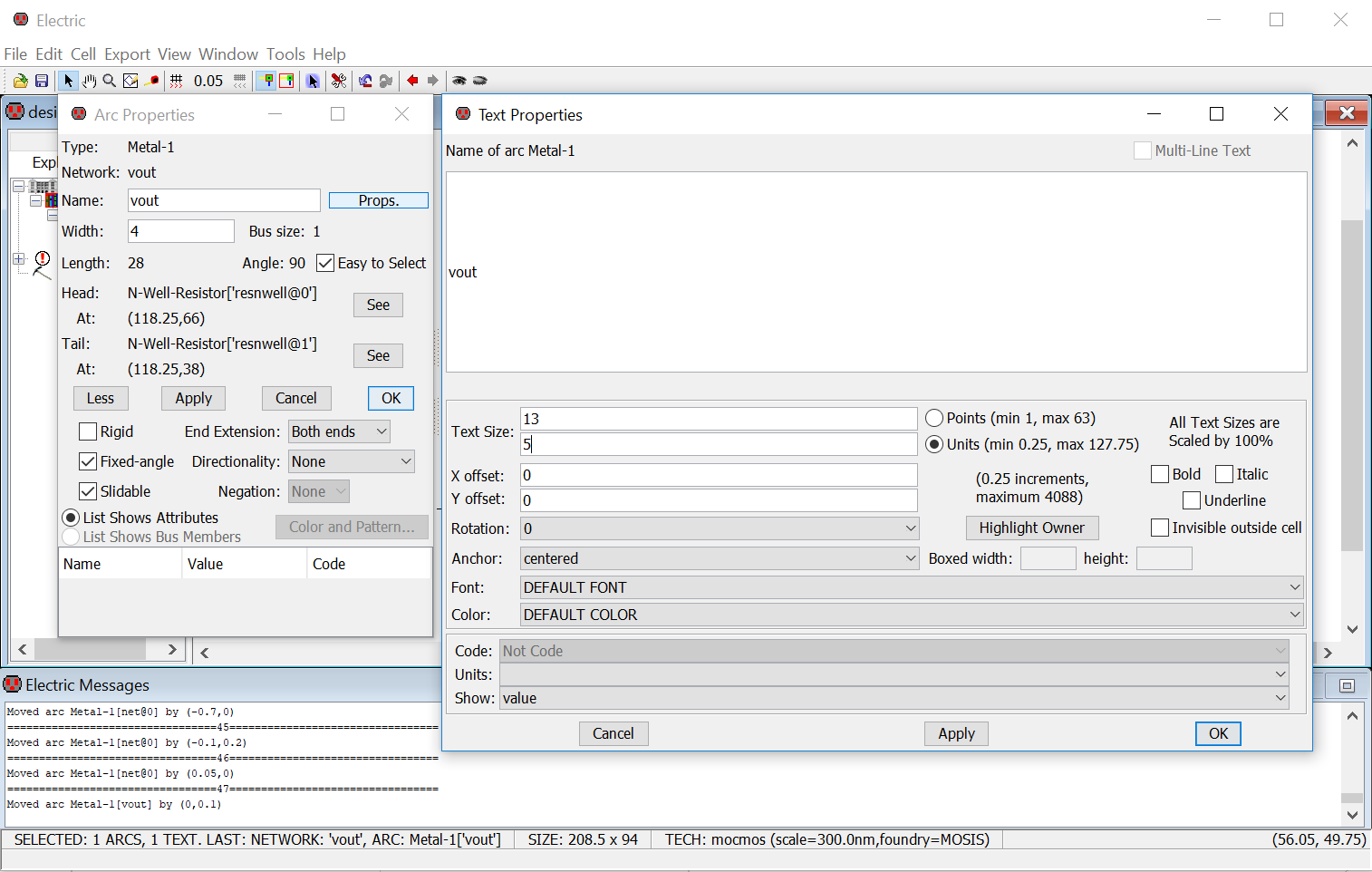The width and height of the screenshot is (1372, 872).
Task: Select the Zoom magnifier tool
Action: (110, 81)
